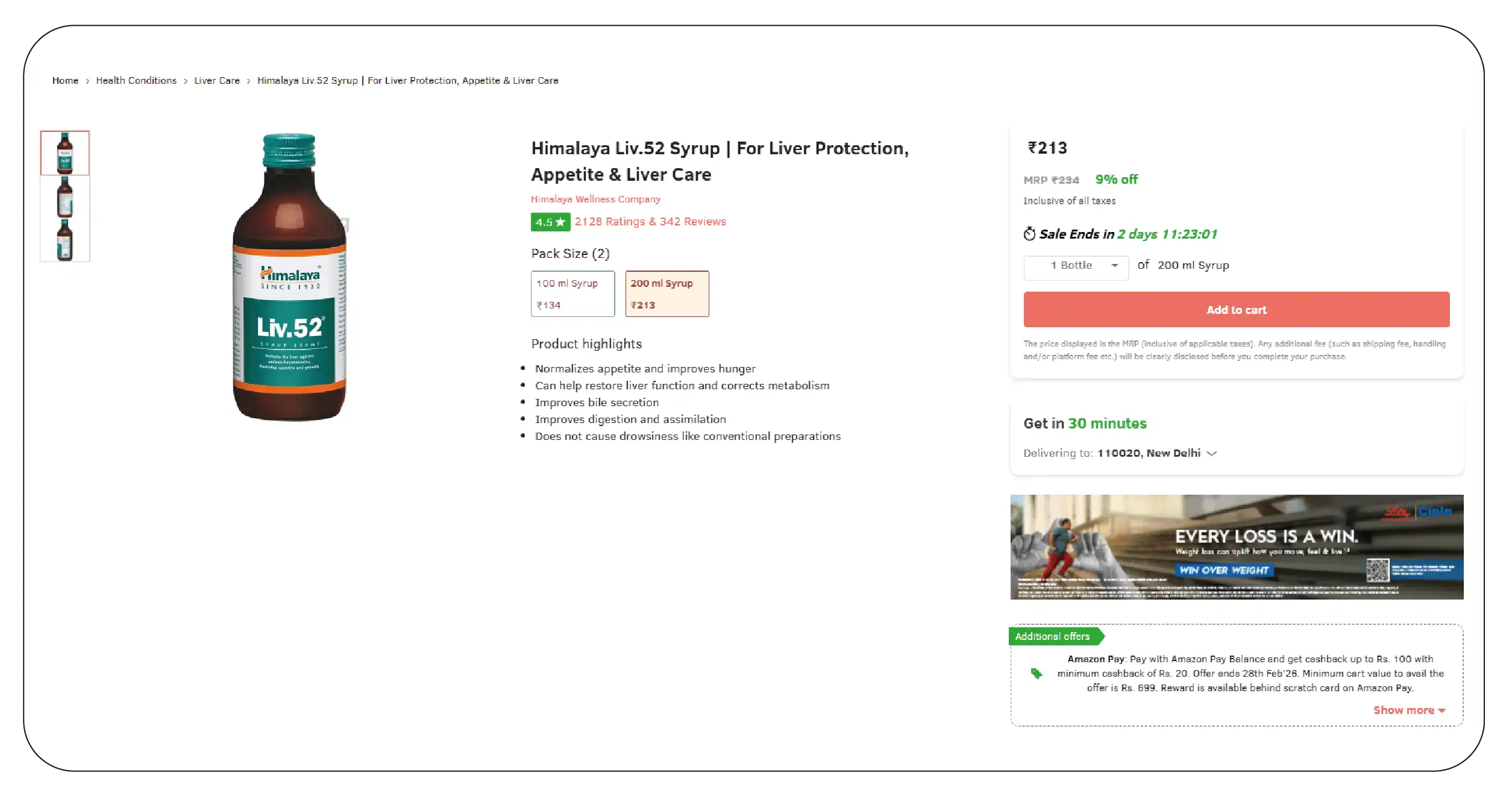Viewport: 1512px width, 796px height.
Task: Click the QR code in the ad banner
Action: pyautogui.click(x=1377, y=570)
